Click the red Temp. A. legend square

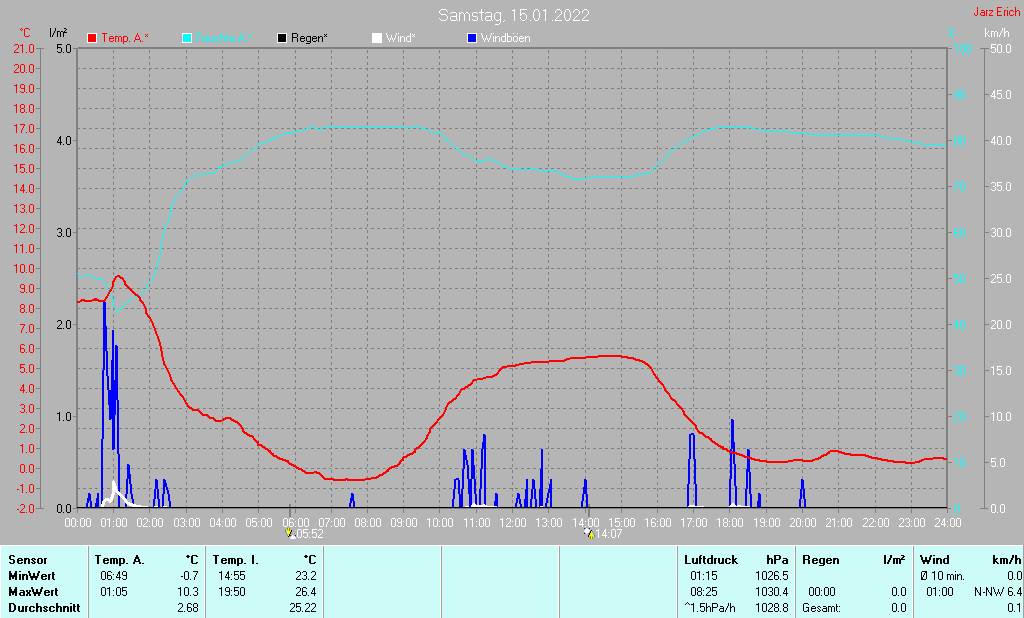[93, 38]
